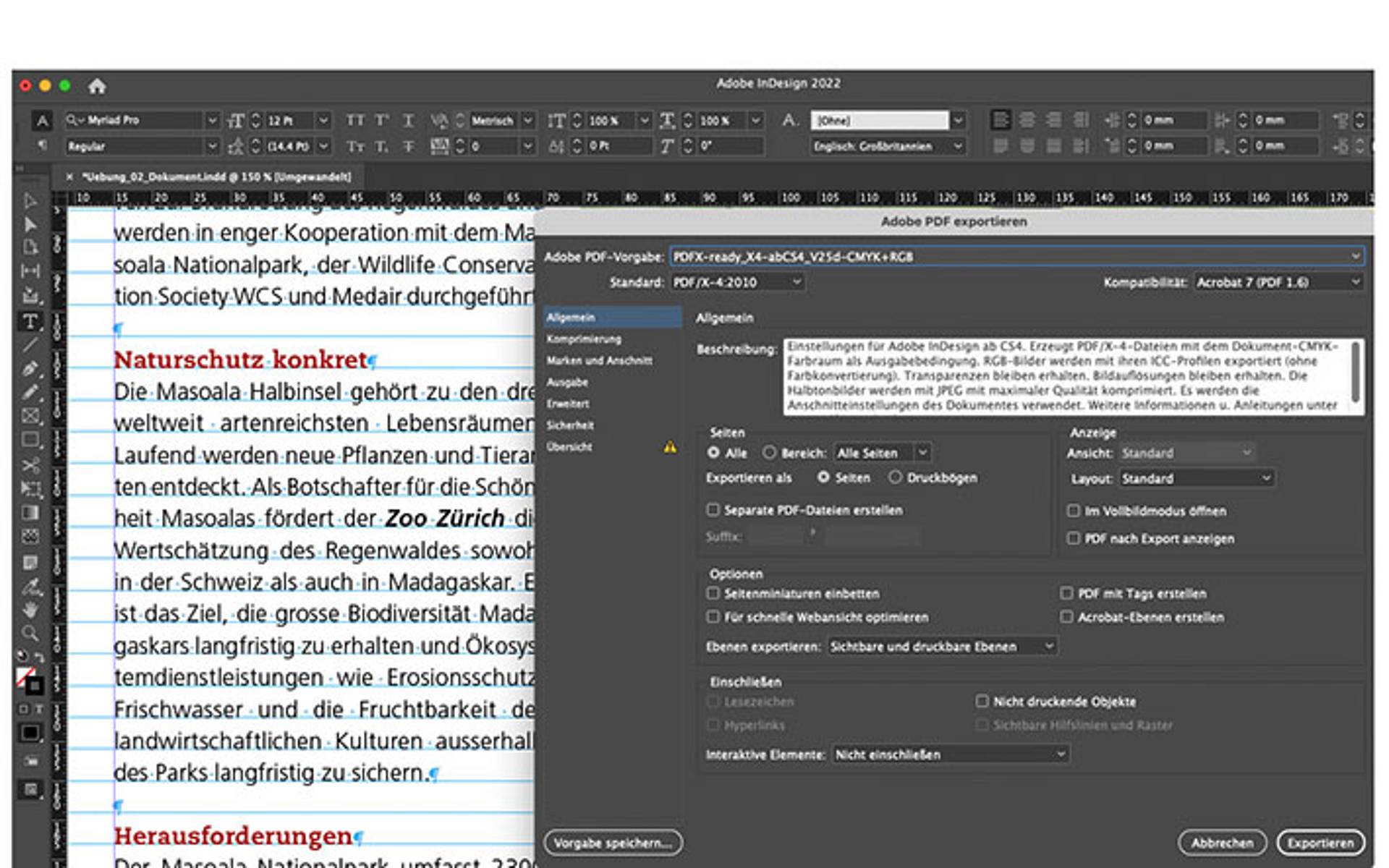Enable 'Seitenminiaturen einbetten' checkbox
Viewport: 1389px width, 868px height.
tap(713, 593)
